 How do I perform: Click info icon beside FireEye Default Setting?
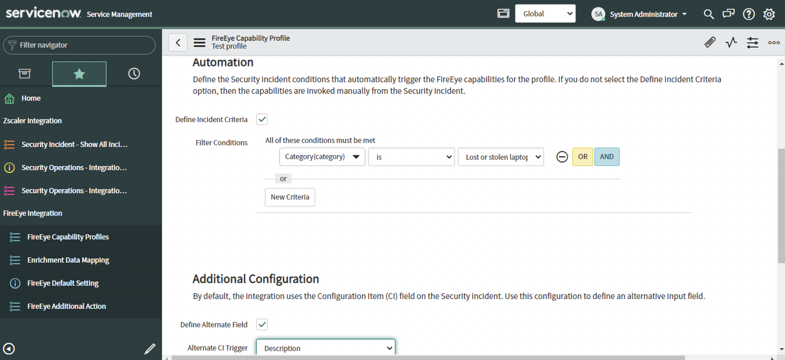coord(15,283)
